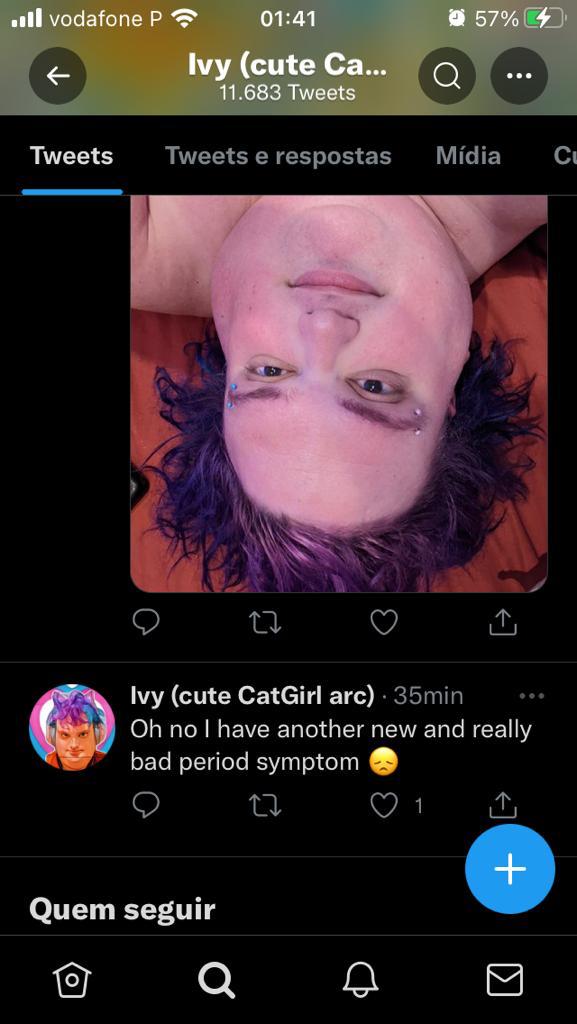Reply to the period symptom tweet
The height and width of the screenshot is (1024, 577).
[146, 805]
